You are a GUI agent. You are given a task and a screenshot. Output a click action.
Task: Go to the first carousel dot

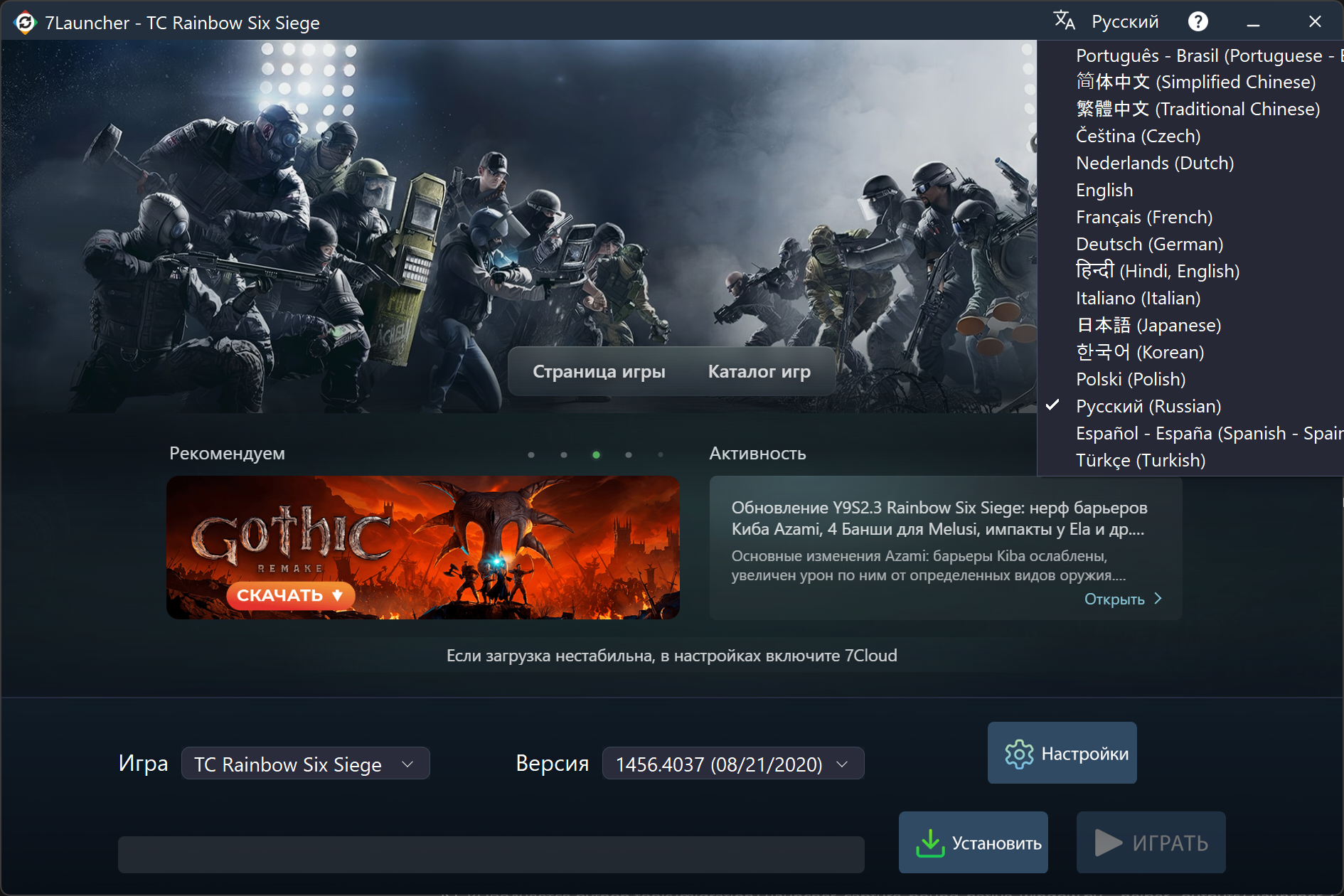click(531, 455)
